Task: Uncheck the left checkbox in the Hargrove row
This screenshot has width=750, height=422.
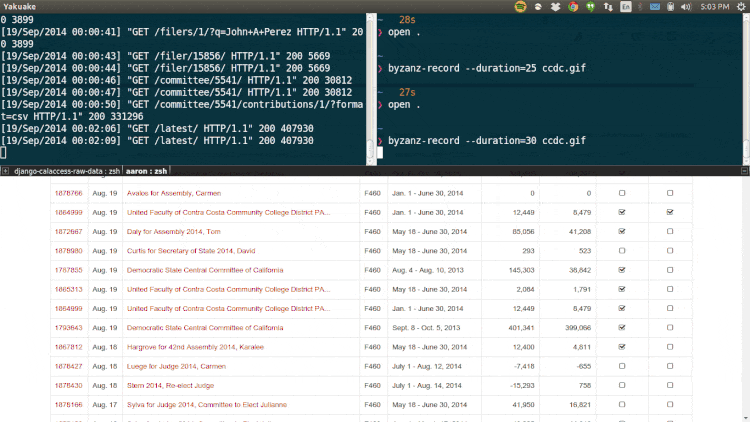Action: tap(622, 346)
